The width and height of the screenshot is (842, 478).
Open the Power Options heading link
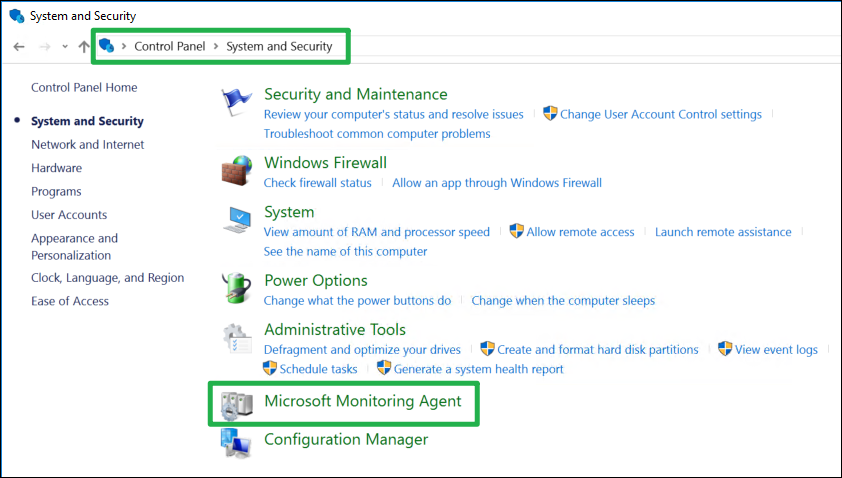coord(316,280)
